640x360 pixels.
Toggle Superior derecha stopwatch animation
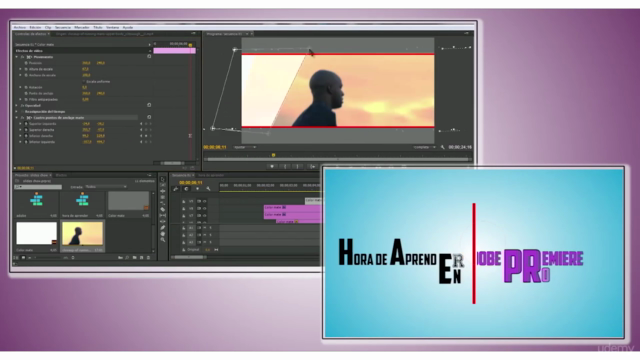[x=26, y=130]
